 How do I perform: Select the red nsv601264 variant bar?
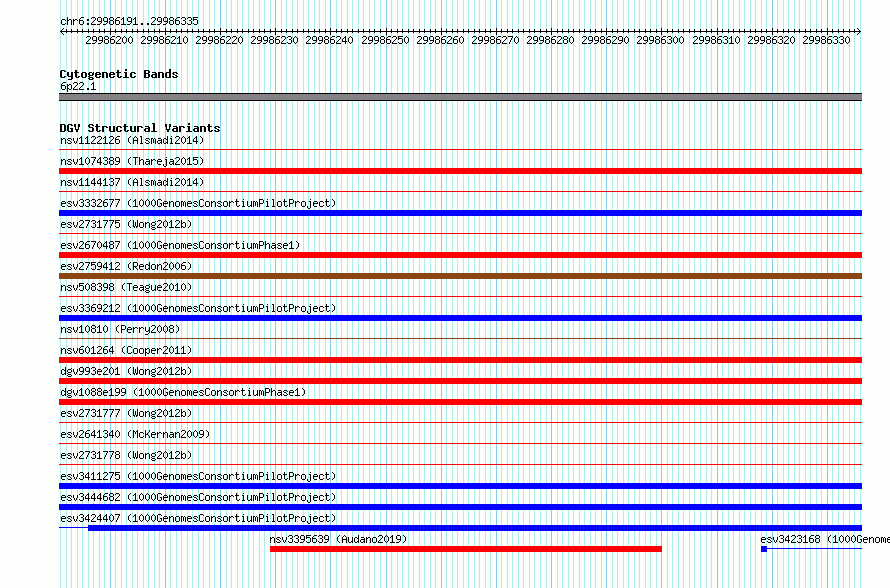(x=460, y=360)
